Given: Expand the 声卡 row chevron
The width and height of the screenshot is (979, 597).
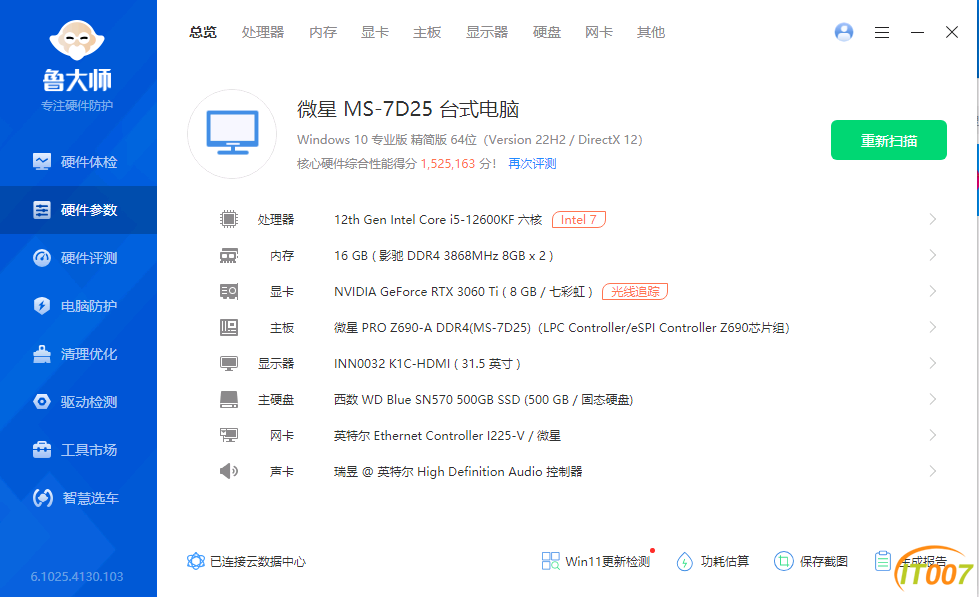Looking at the screenshot, I should coord(933,471).
